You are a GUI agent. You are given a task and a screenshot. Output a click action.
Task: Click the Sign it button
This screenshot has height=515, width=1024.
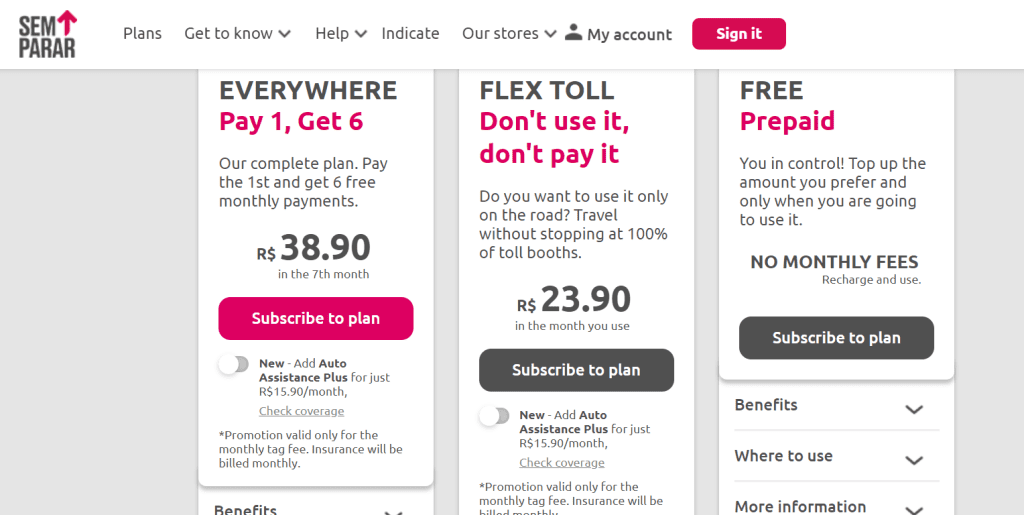738,34
